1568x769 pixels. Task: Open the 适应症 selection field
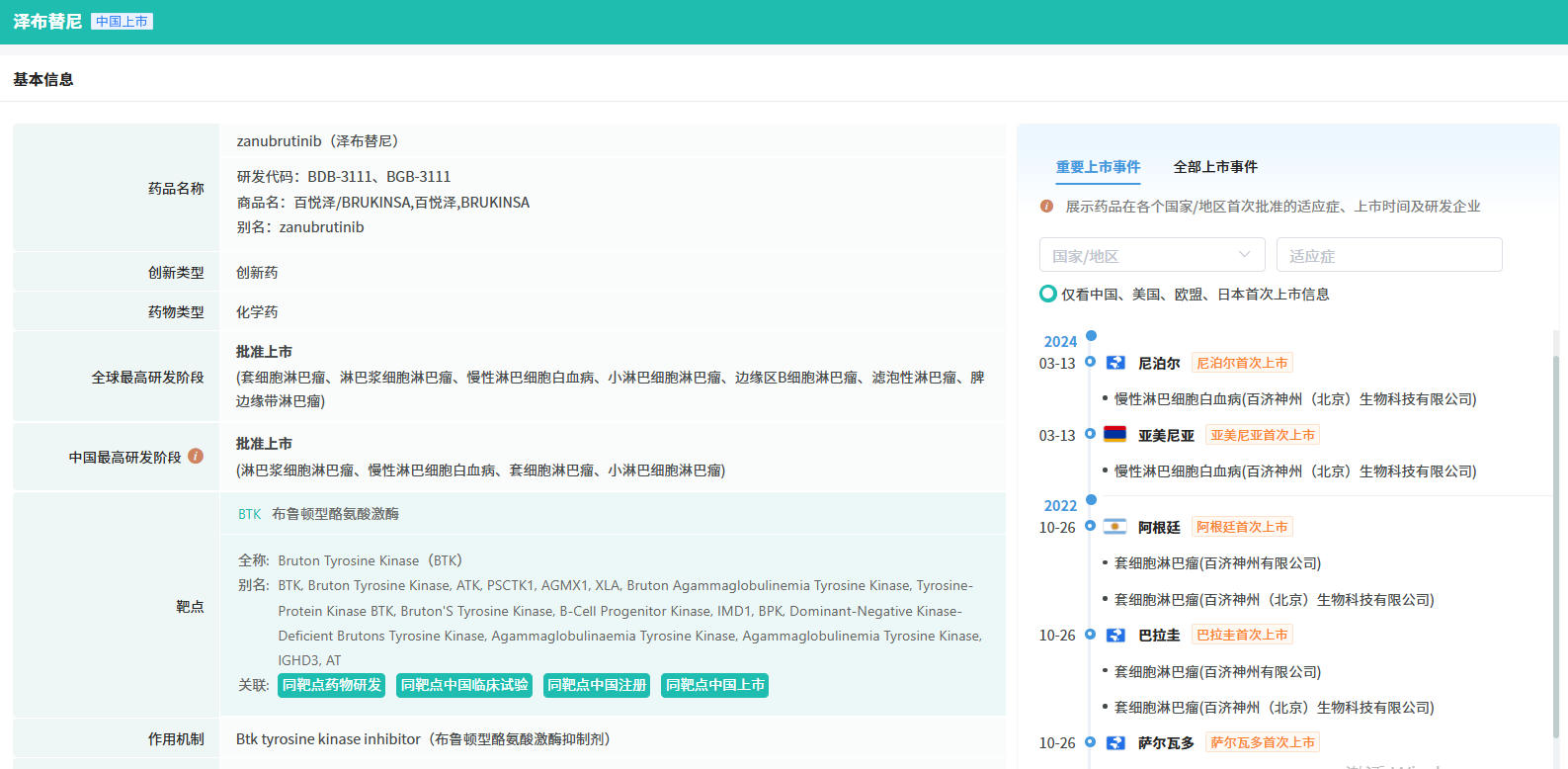point(1388,255)
